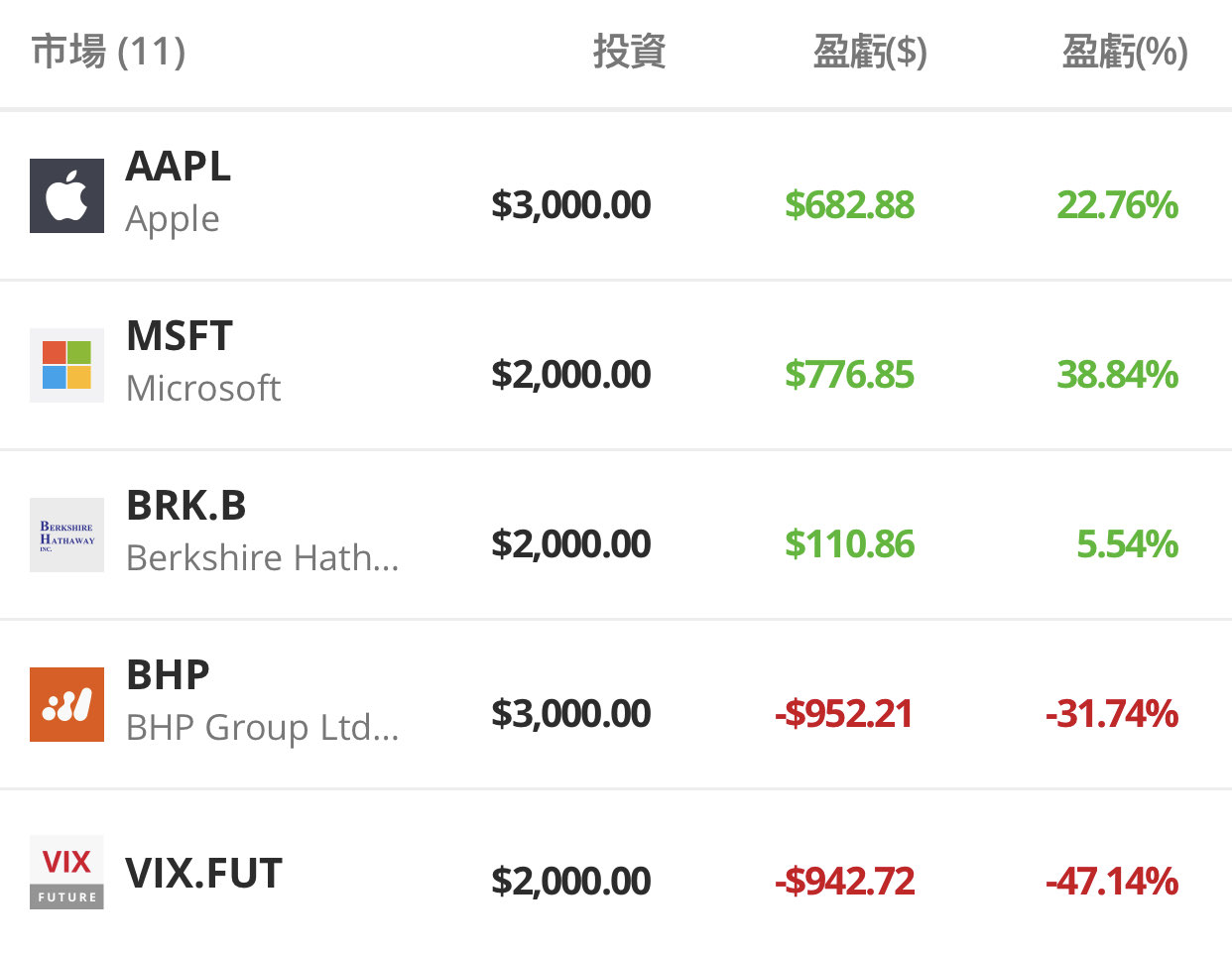Click the VIX Future logo icon

(66, 873)
